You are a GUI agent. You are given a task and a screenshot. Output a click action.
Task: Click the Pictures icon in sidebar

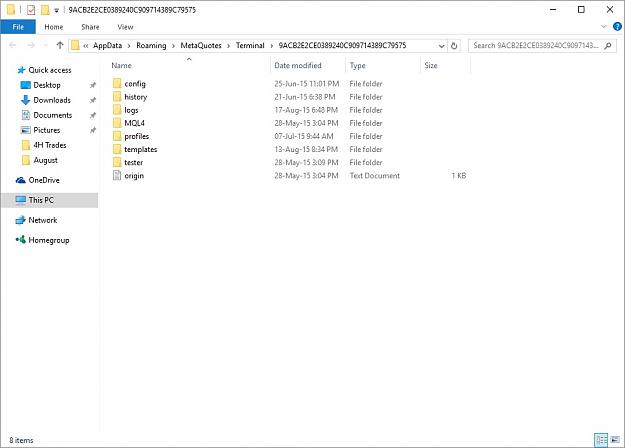click(26, 130)
